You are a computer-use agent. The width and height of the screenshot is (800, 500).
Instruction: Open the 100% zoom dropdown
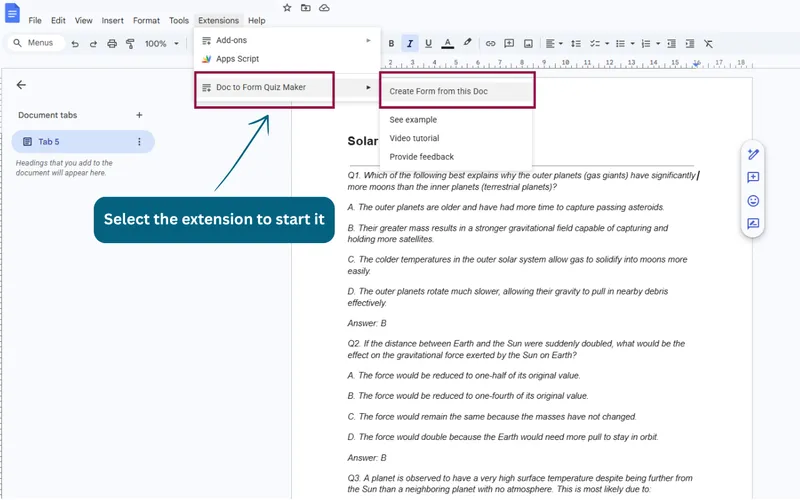[162, 44]
